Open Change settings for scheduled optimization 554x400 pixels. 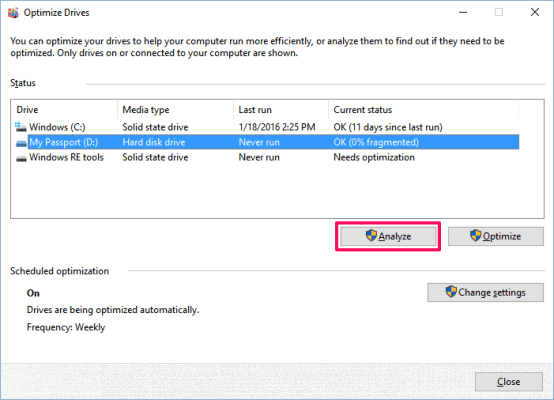485,292
